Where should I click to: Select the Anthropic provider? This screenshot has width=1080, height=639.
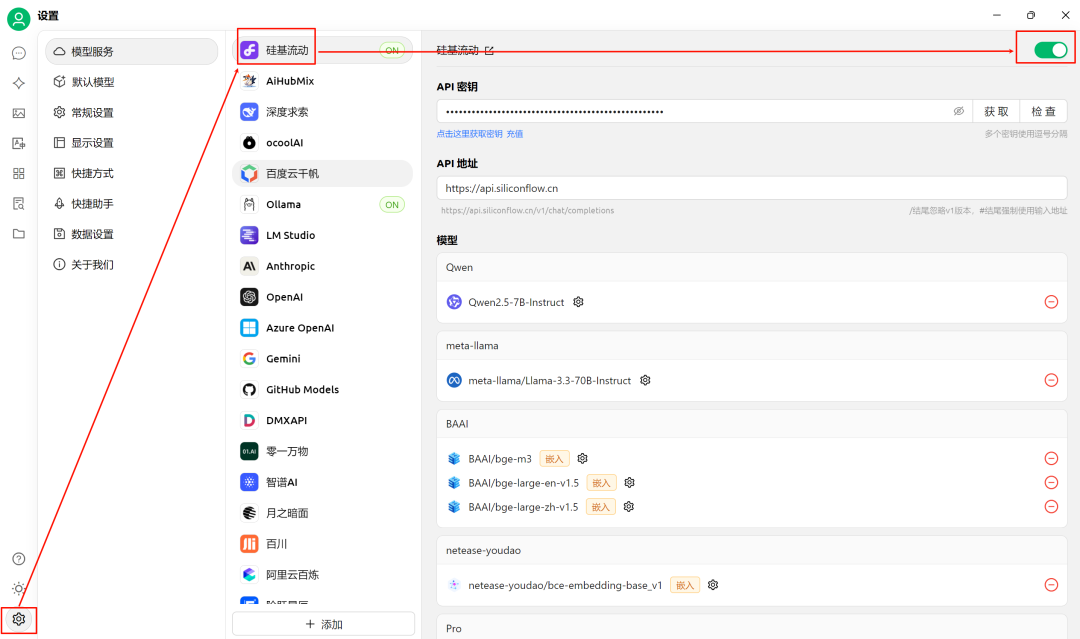coord(322,266)
